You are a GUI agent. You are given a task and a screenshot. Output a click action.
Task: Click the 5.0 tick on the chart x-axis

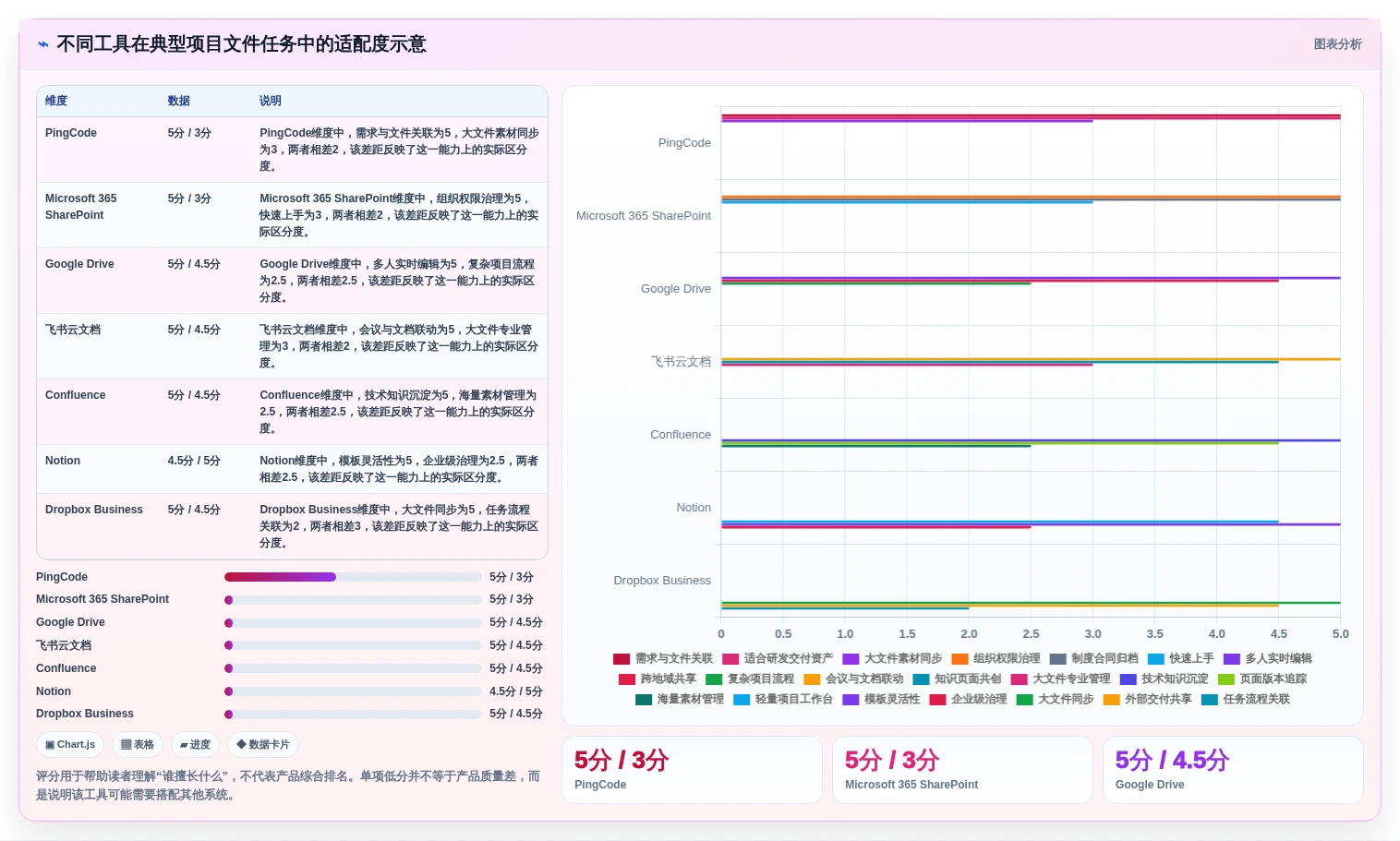(x=1340, y=634)
